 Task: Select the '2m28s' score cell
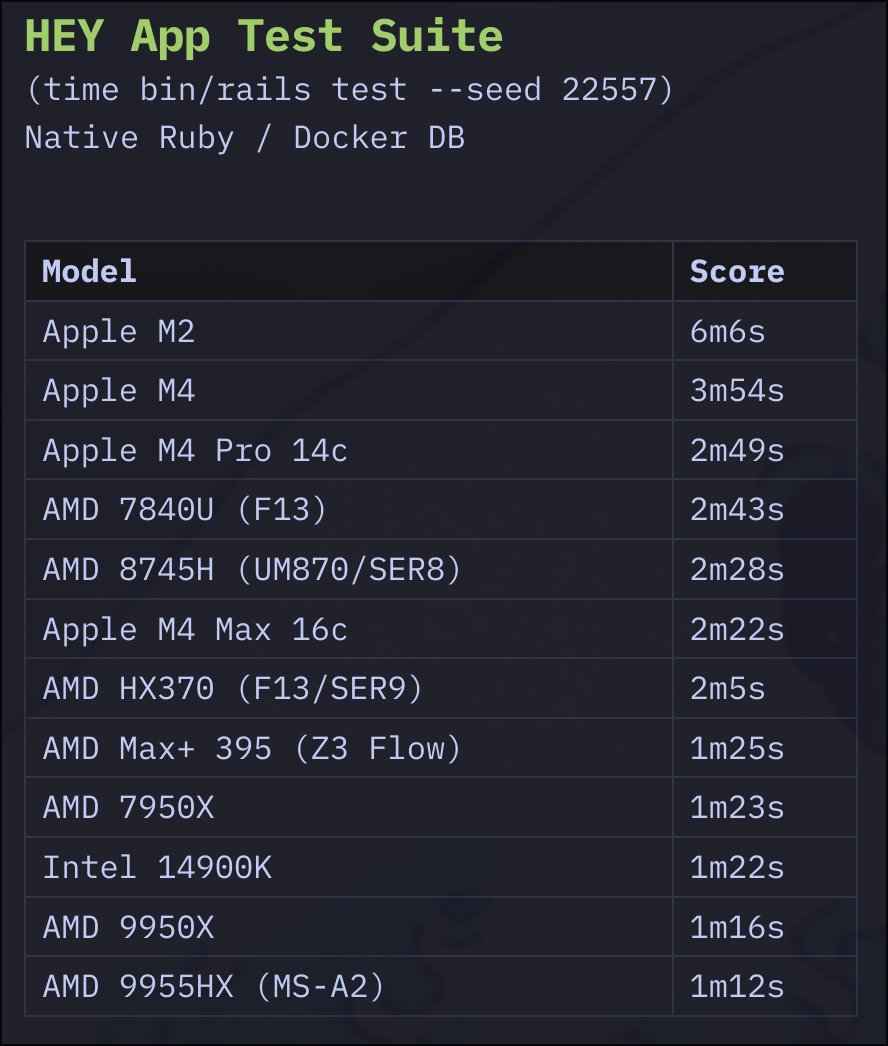pos(765,569)
